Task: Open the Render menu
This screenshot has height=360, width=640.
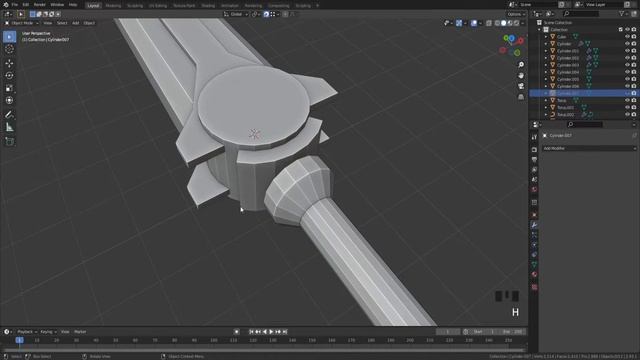Action: tap(40, 4)
